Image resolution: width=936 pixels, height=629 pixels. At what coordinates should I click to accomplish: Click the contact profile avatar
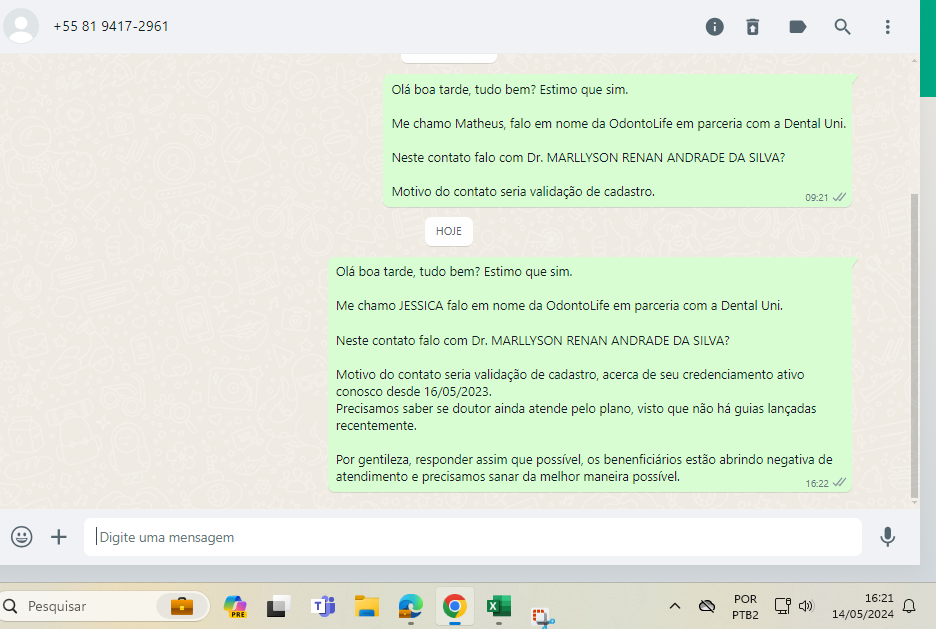point(21,26)
